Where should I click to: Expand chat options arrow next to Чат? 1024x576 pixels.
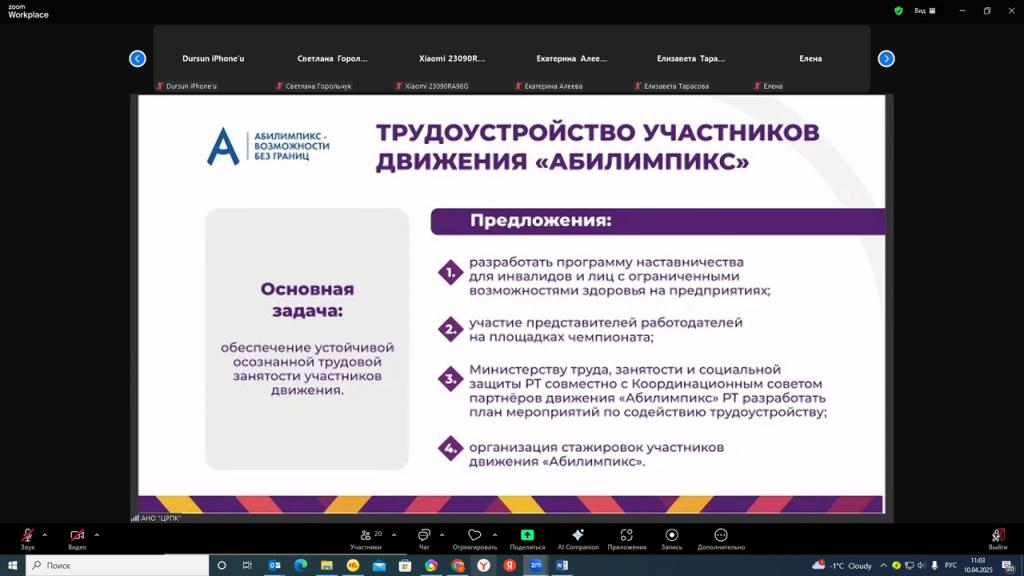pyautogui.click(x=442, y=535)
